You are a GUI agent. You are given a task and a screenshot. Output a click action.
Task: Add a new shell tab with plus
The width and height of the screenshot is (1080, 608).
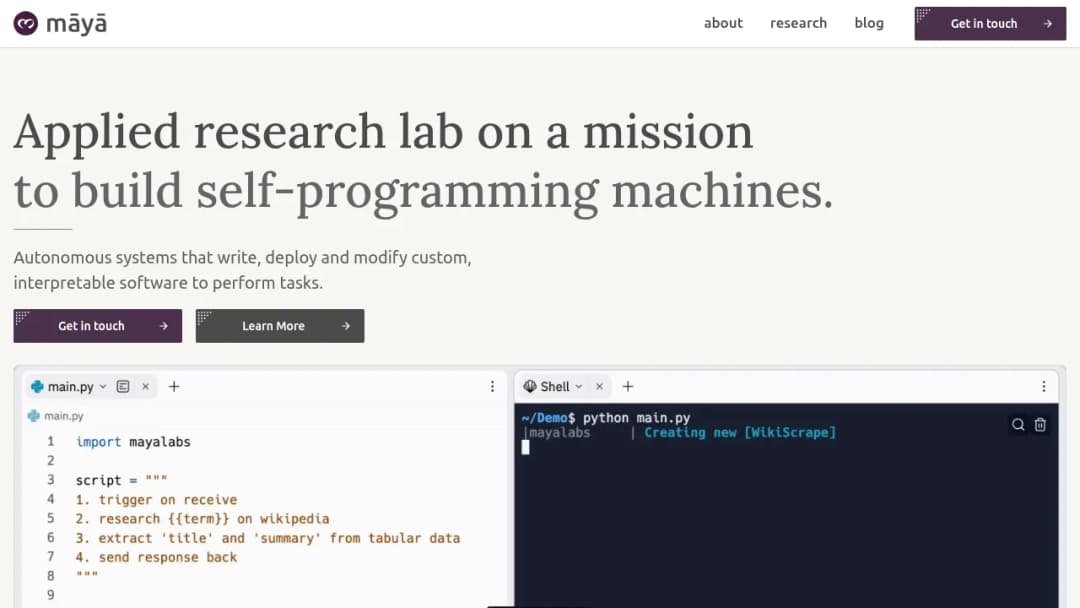coord(627,386)
